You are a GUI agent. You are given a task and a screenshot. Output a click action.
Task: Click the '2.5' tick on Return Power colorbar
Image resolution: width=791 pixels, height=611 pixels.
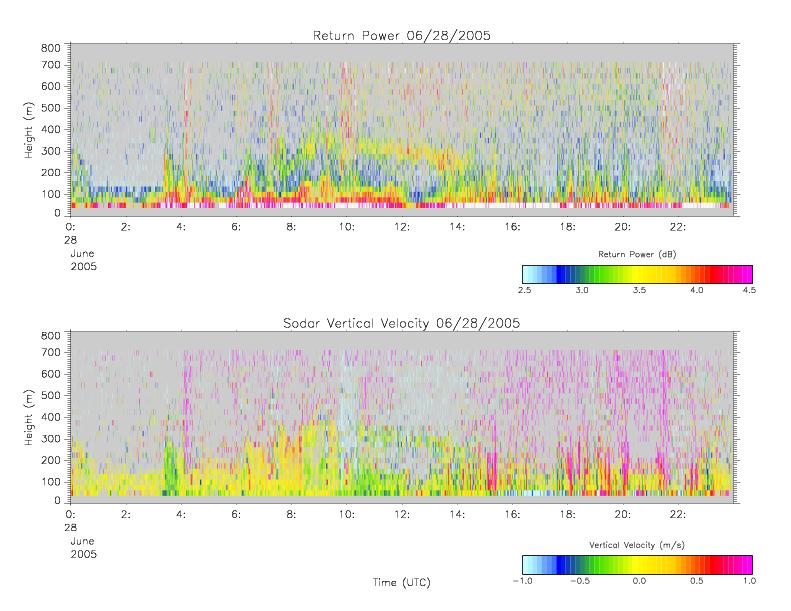[x=525, y=290]
